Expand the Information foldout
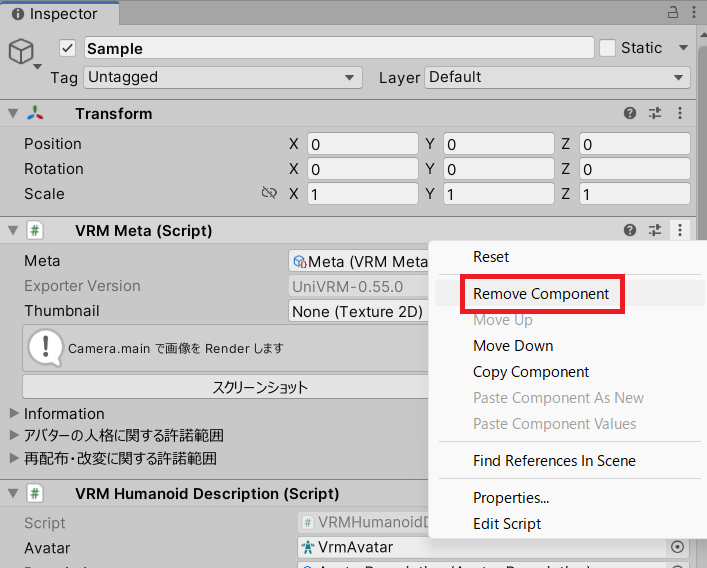The image size is (707, 568). [x=14, y=414]
